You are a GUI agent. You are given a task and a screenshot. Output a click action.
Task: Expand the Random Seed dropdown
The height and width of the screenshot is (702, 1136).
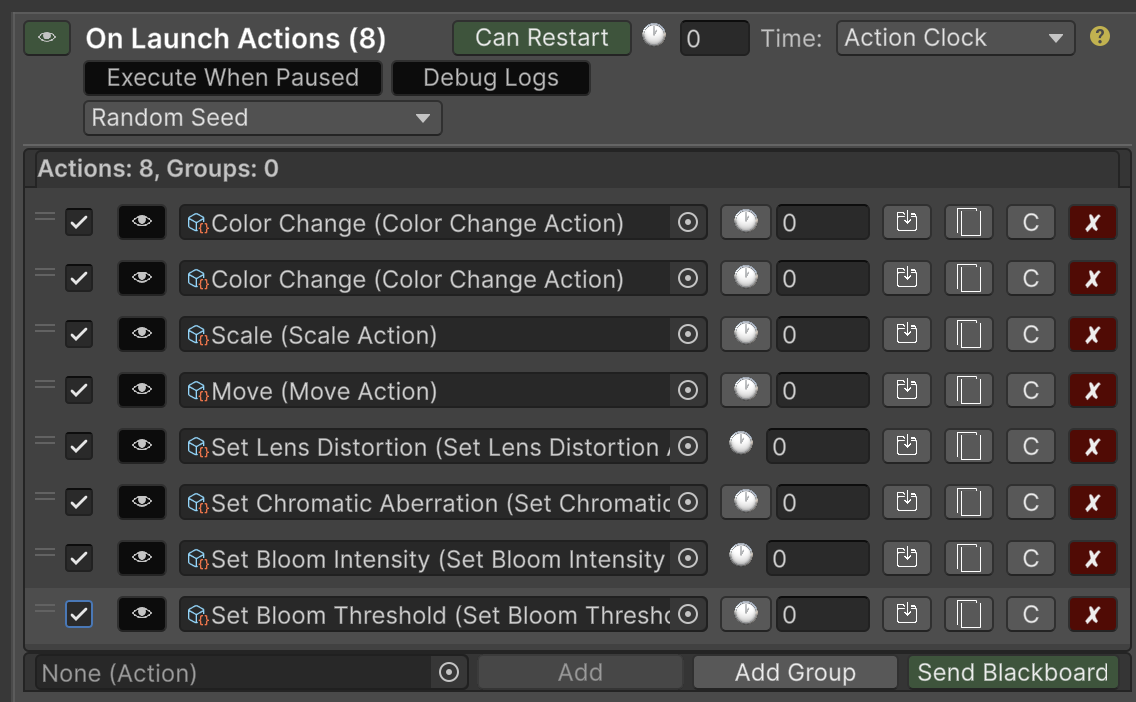click(x=262, y=118)
